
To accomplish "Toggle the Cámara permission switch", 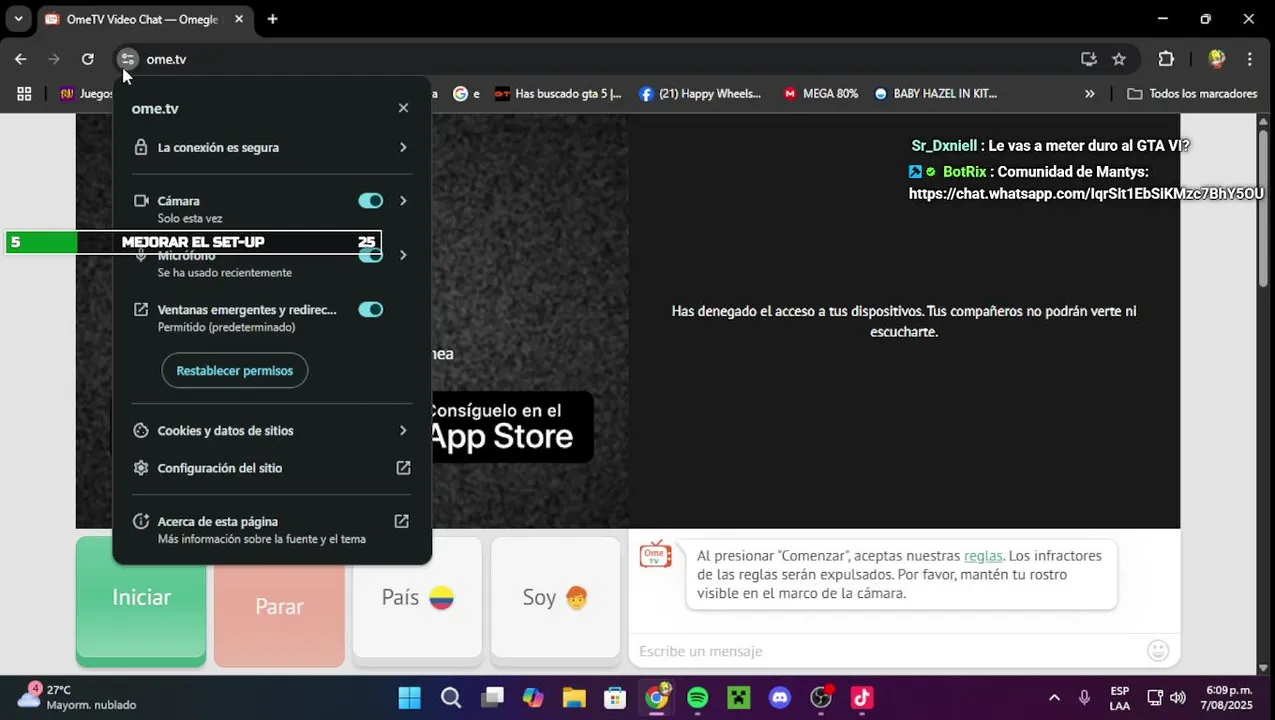I will coord(370,201).
